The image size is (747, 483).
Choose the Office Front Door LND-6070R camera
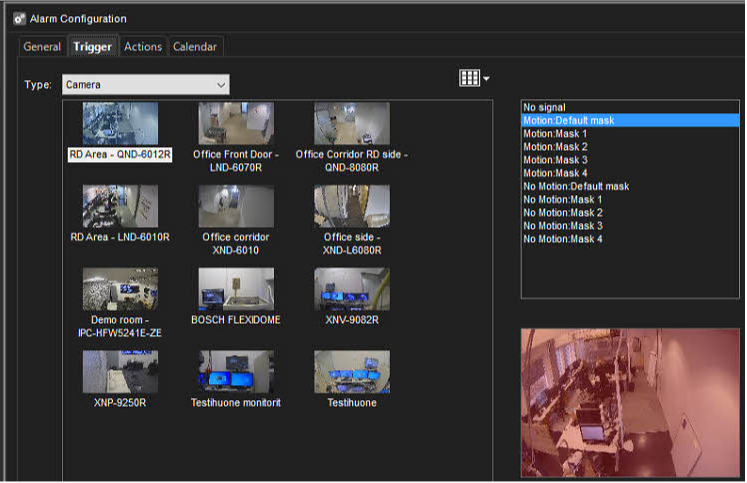236,125
